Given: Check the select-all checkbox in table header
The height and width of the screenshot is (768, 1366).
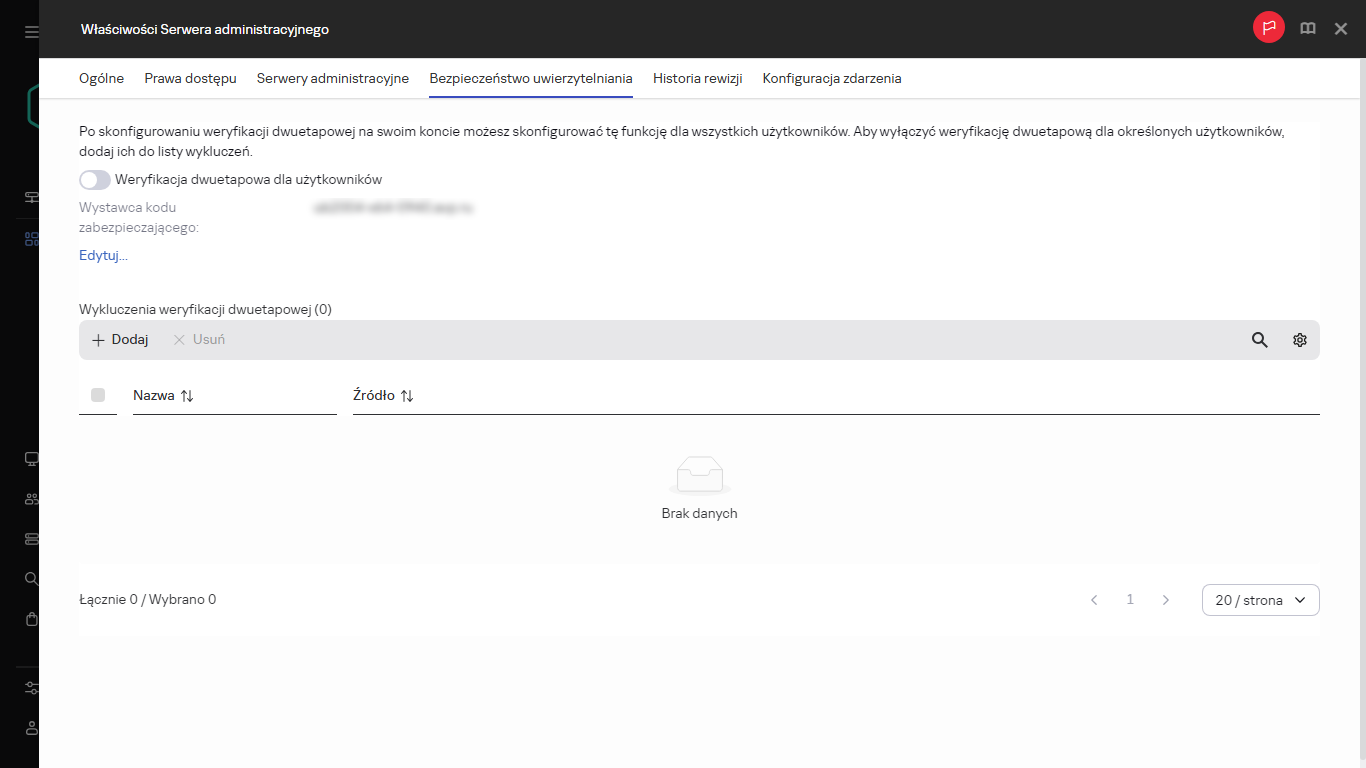Looking at the screenshot, I should 98,395.
